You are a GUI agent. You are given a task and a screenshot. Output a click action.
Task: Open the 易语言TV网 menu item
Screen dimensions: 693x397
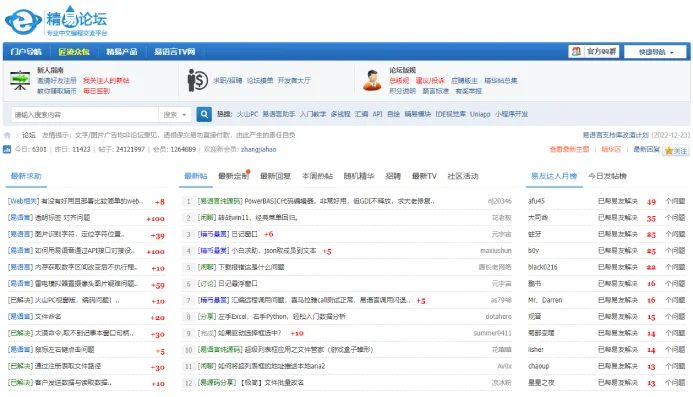pyautogui.click(x=175, y=52)
